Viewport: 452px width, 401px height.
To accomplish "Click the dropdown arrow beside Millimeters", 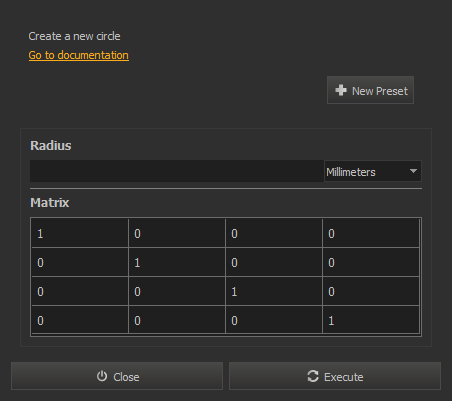I will coord(413,171).
